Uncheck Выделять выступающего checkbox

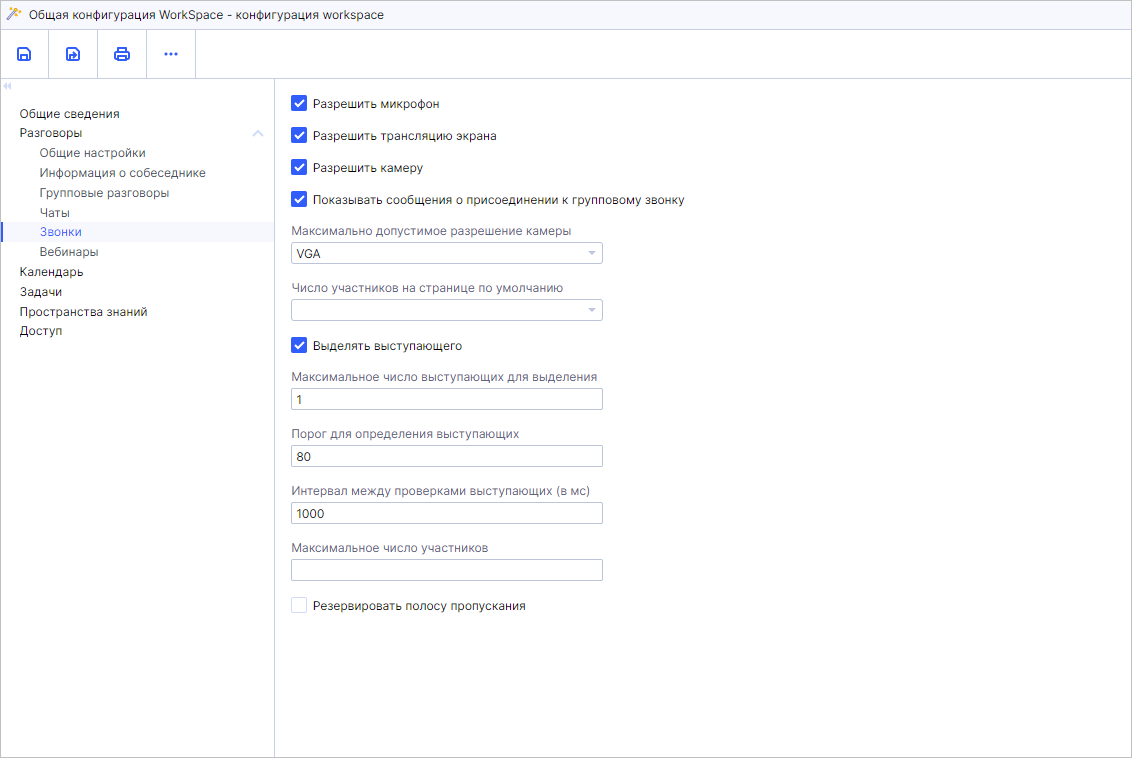(299, 345)
